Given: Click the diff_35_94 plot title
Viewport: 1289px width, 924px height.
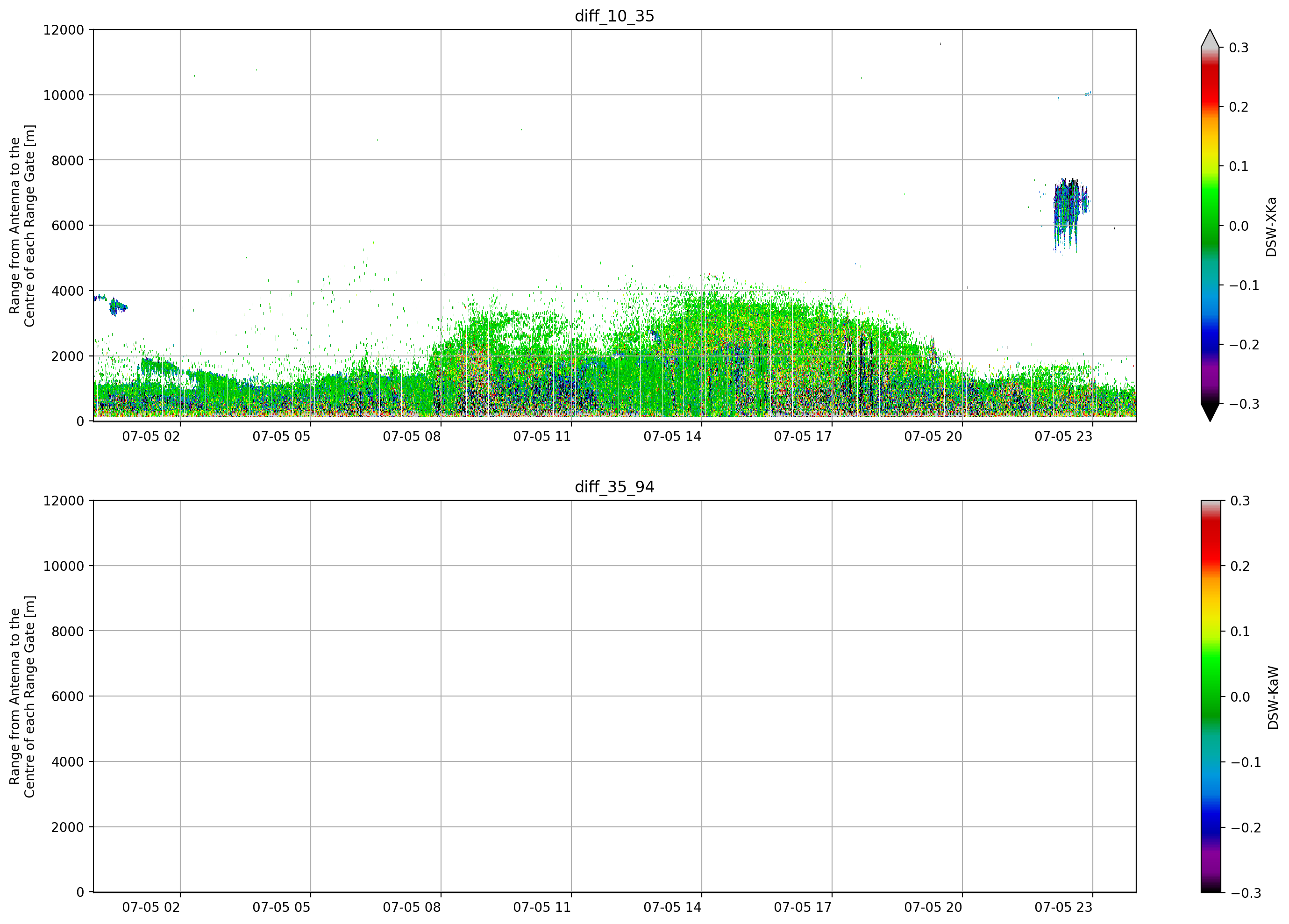Looking at the screenshot, I should tap(614, 487).
